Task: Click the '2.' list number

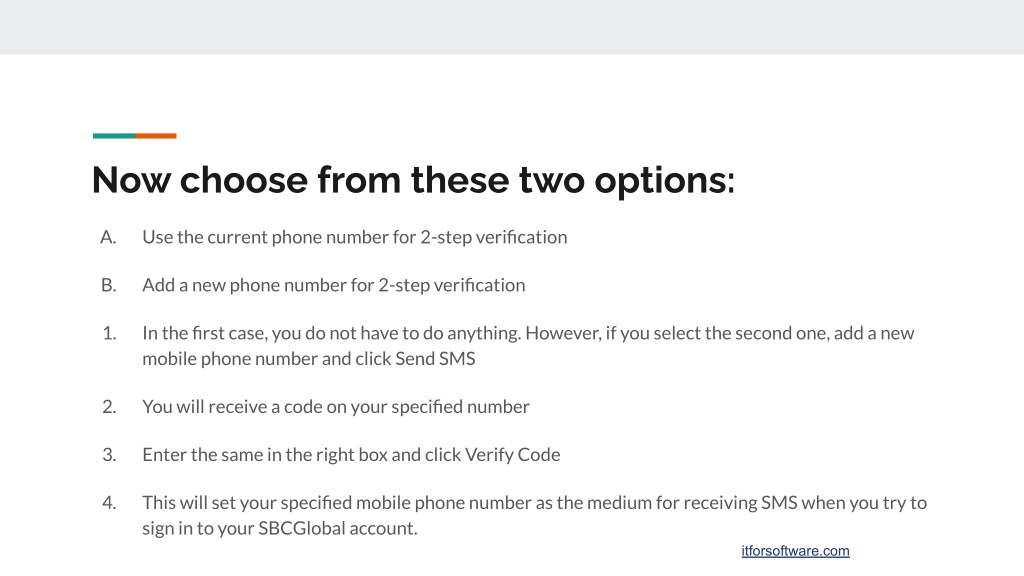Action: point(109,407)
